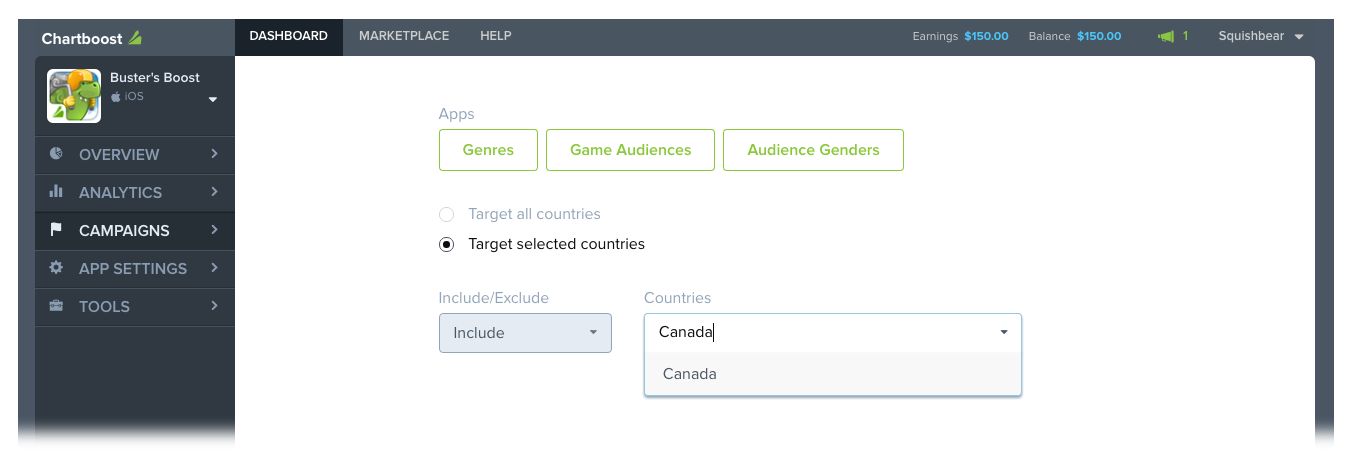Click the Genres button
Viewport: 1352px width, 468px height.
coord(488,150)
